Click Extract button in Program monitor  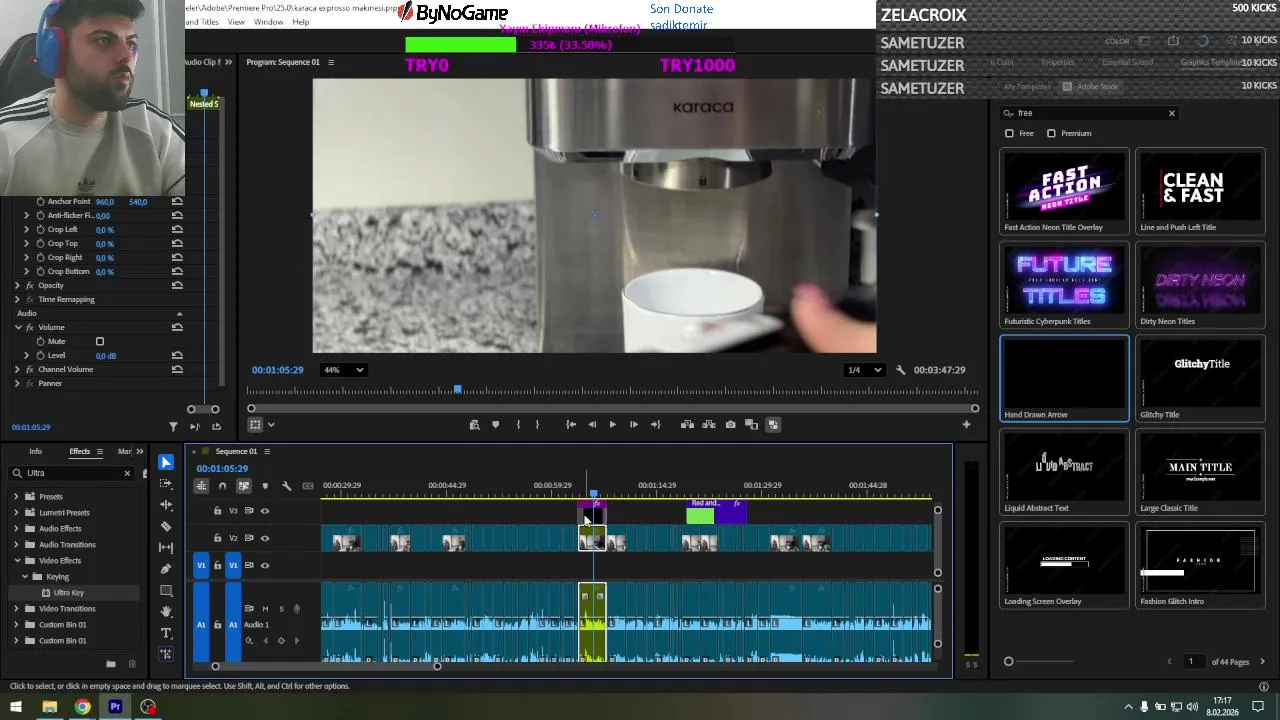(709, 425)
